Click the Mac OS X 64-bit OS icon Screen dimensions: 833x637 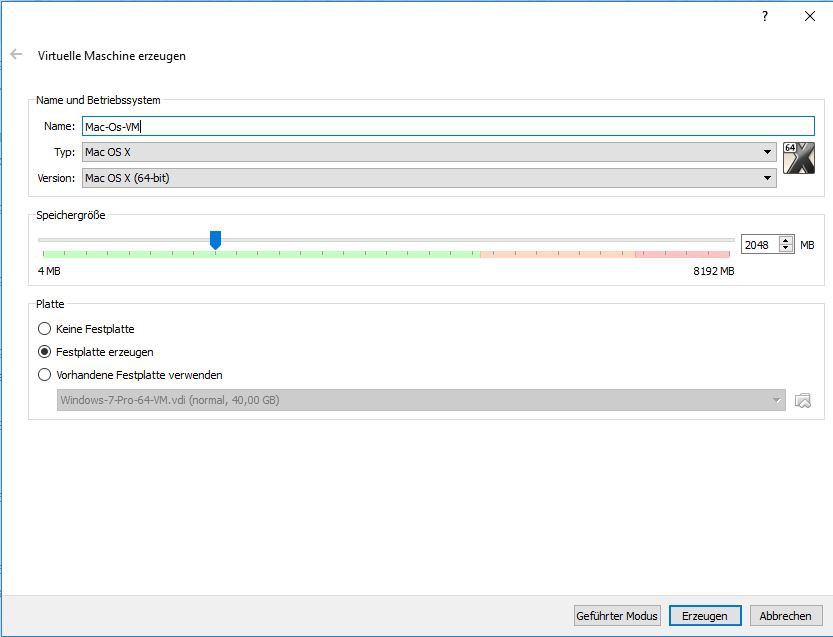tap(799, 158)
